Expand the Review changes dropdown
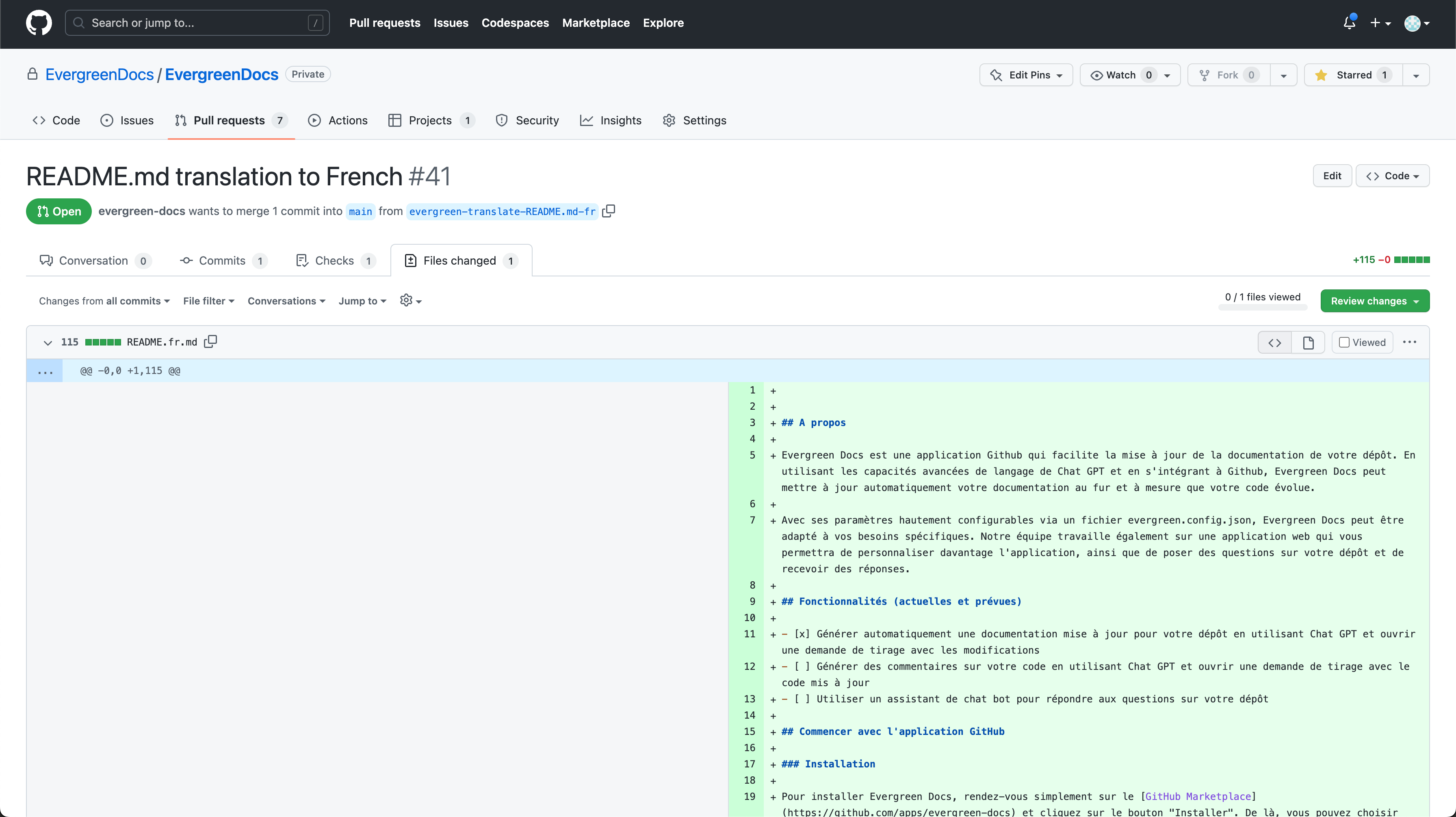 (x=1375, y=301)
